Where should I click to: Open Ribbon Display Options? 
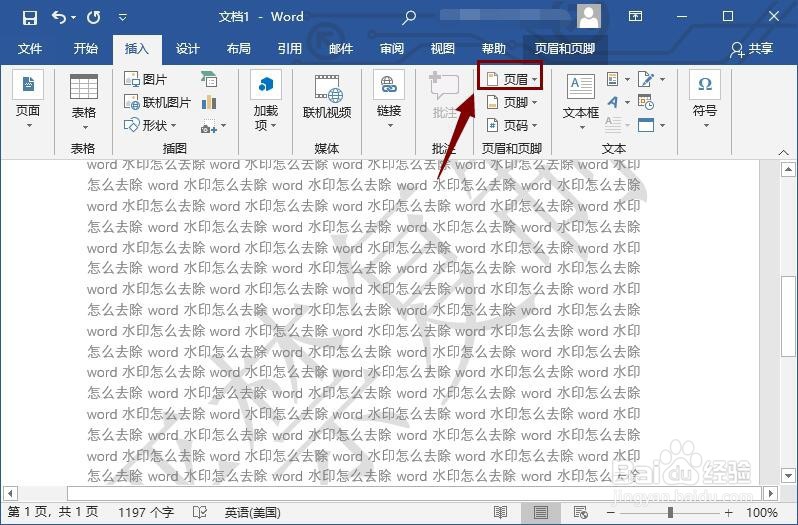pos(635,17)
